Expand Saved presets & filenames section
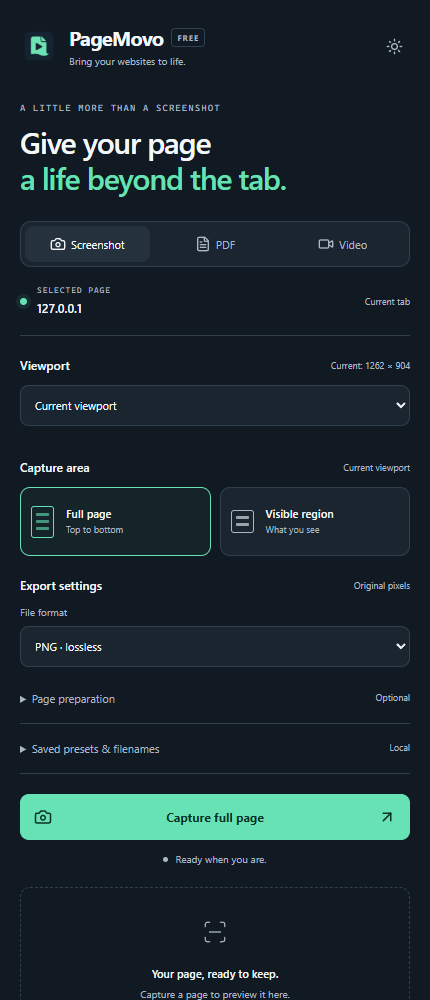Viewport: 430px width, 1000px height. coord(215,749)
